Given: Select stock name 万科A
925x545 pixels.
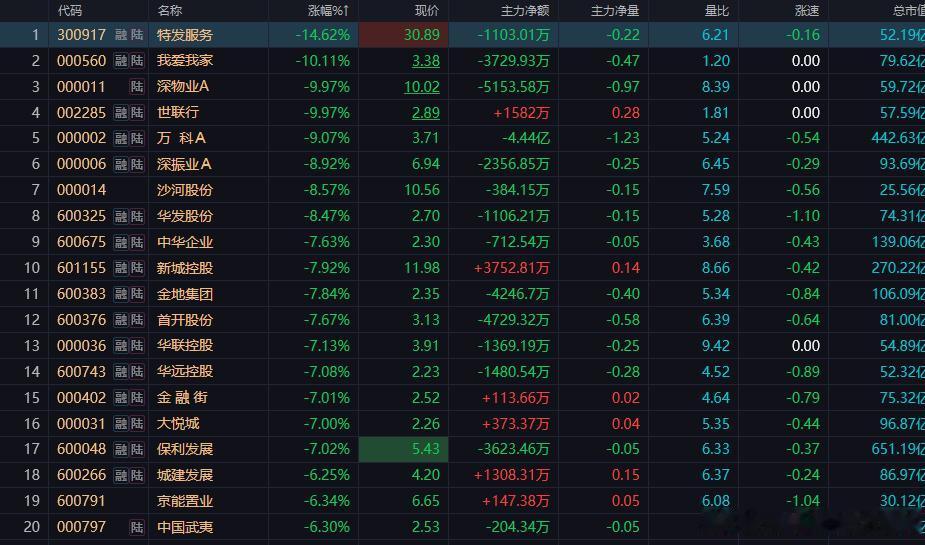Looking at the screenshot, I should point(182,138).
